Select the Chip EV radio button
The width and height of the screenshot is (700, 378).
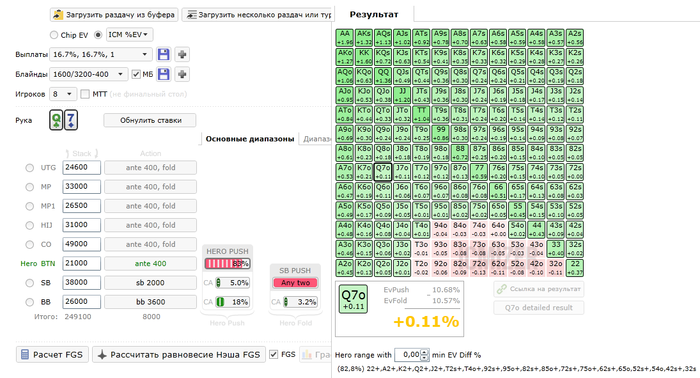[54, 35]
